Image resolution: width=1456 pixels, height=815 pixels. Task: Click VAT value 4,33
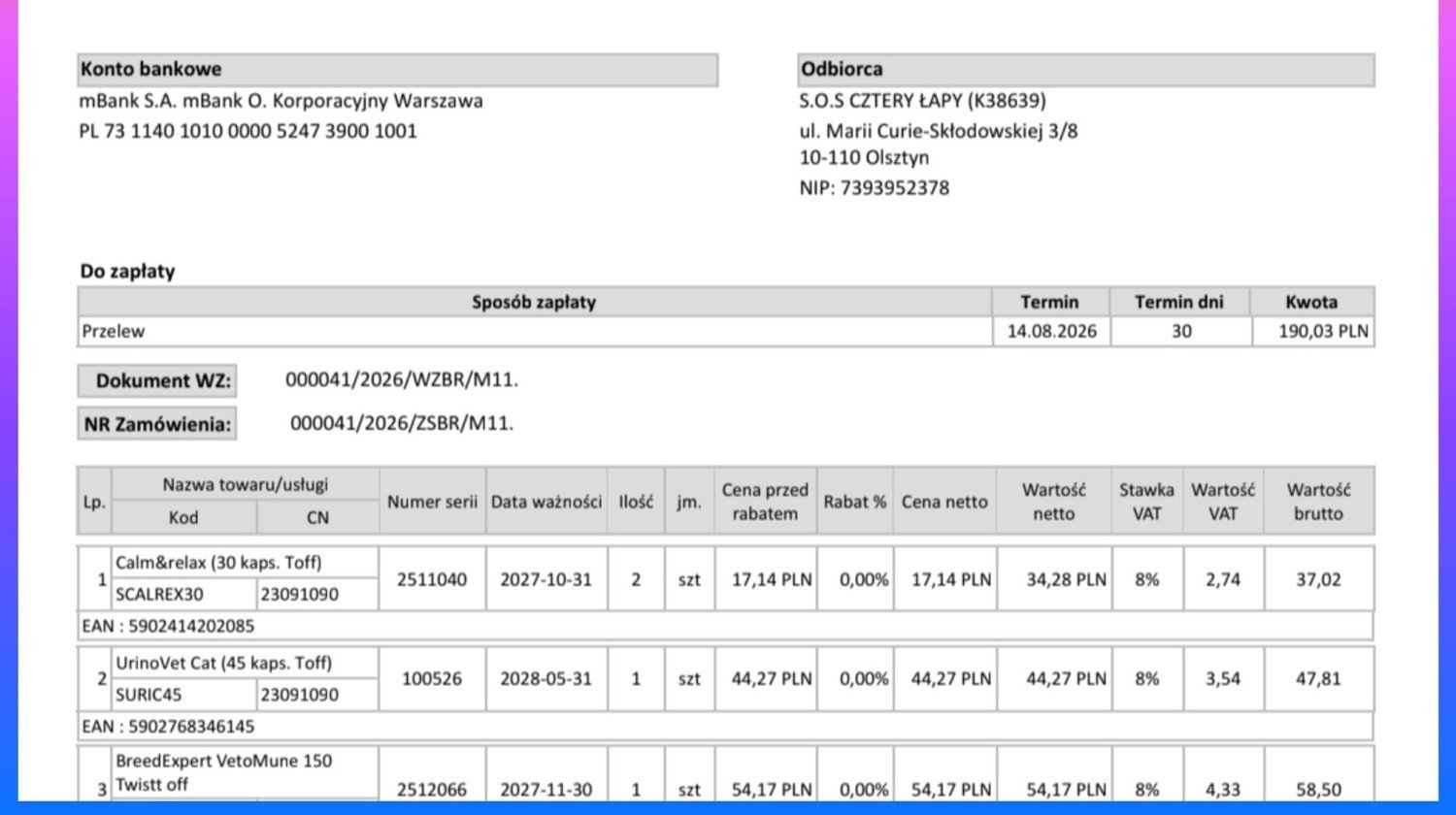pyautogui.click(x=1223, y=790)
